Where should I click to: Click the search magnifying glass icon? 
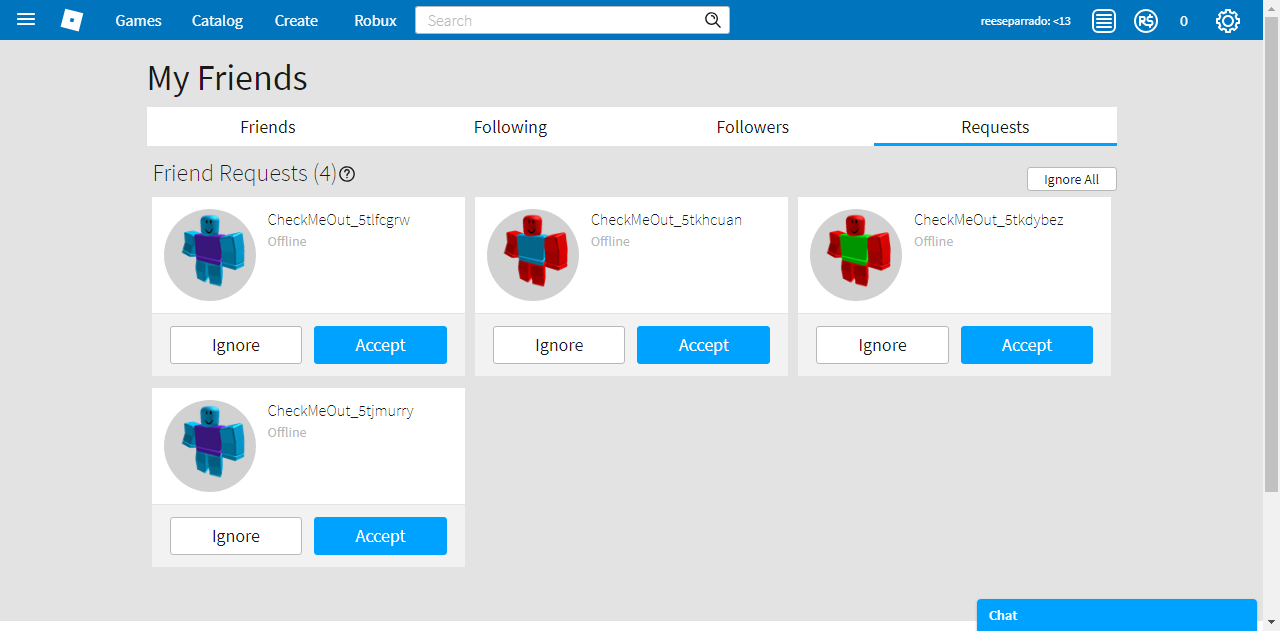[712, 20]
